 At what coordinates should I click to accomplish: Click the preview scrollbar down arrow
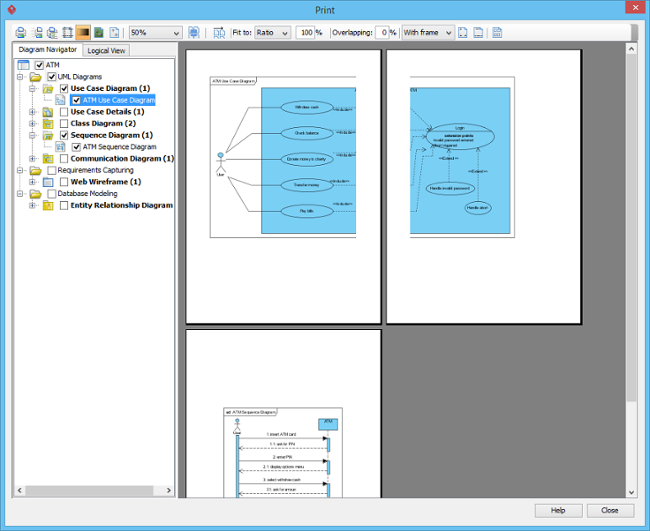pyautogui.click(x=631, y=492)
